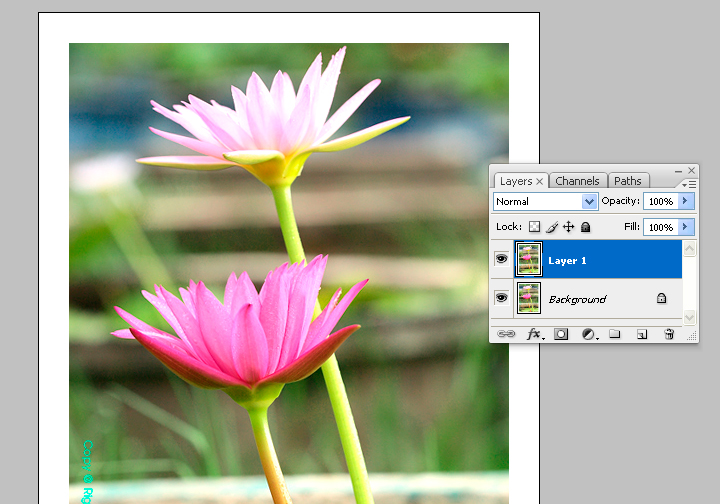
Task: Open the Normal blend mode dropdown
Action: 546,202
